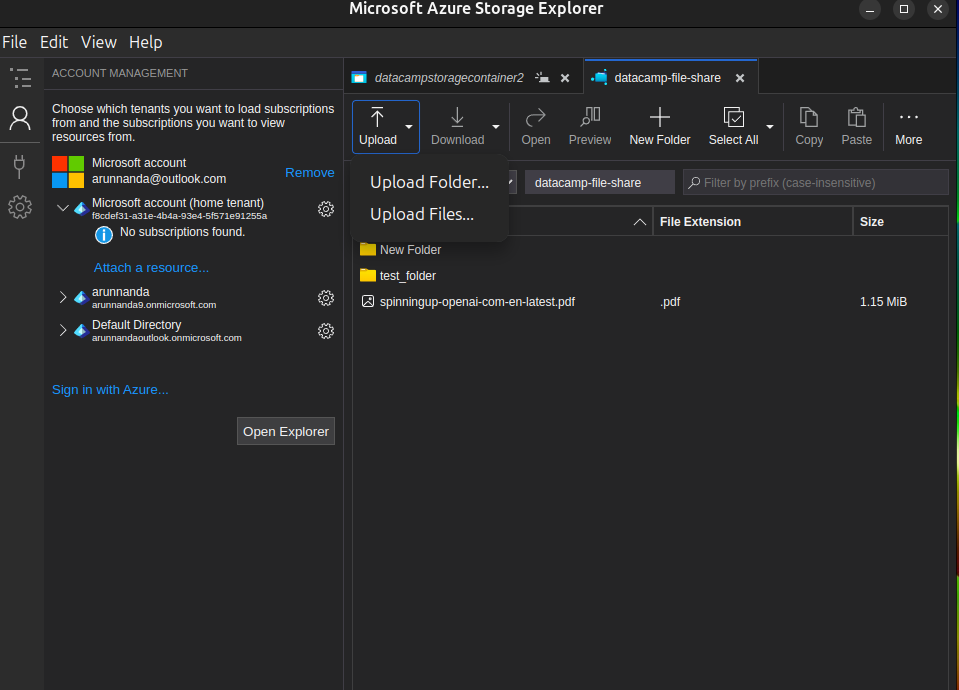Screen dimensions: 959x690
Task: Choose Upload Files... from the menu
Action: point(422,214)
